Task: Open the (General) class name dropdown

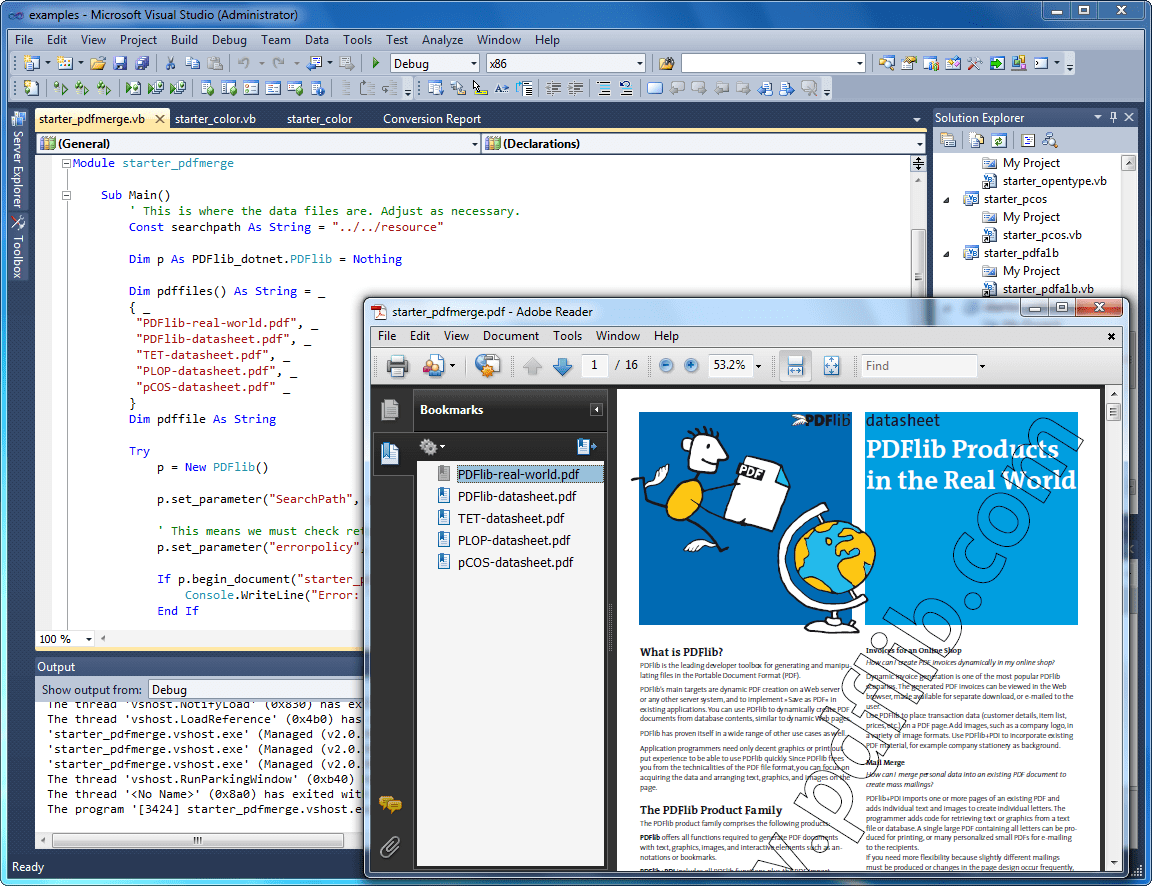Action: (x=475, y=144)
